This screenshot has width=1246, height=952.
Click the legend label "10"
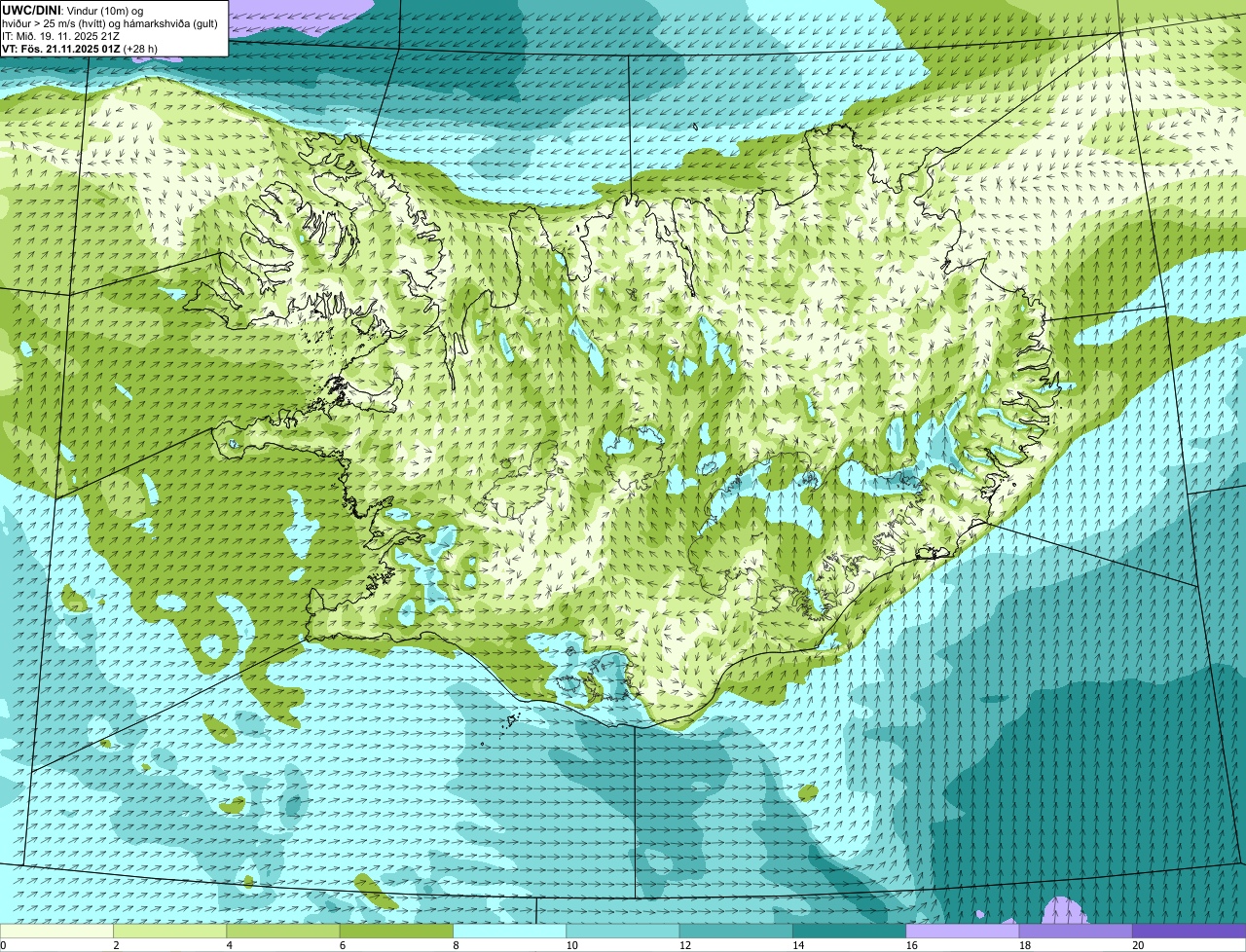571,945
